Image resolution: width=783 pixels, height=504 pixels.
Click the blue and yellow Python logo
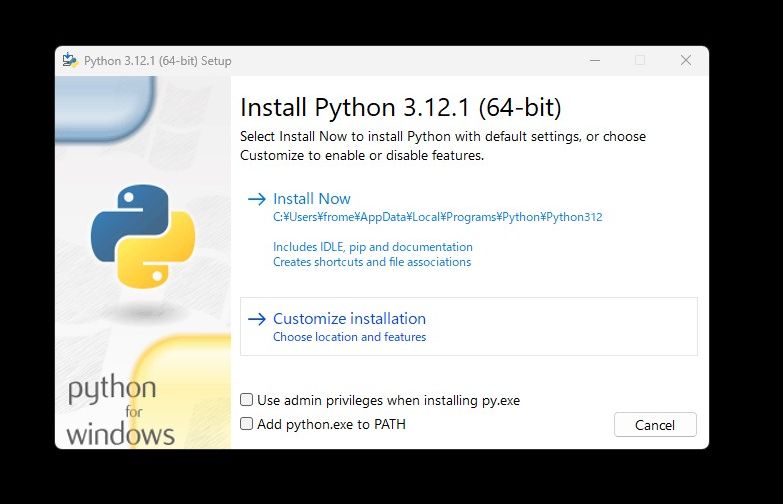(x=142, y=236)
